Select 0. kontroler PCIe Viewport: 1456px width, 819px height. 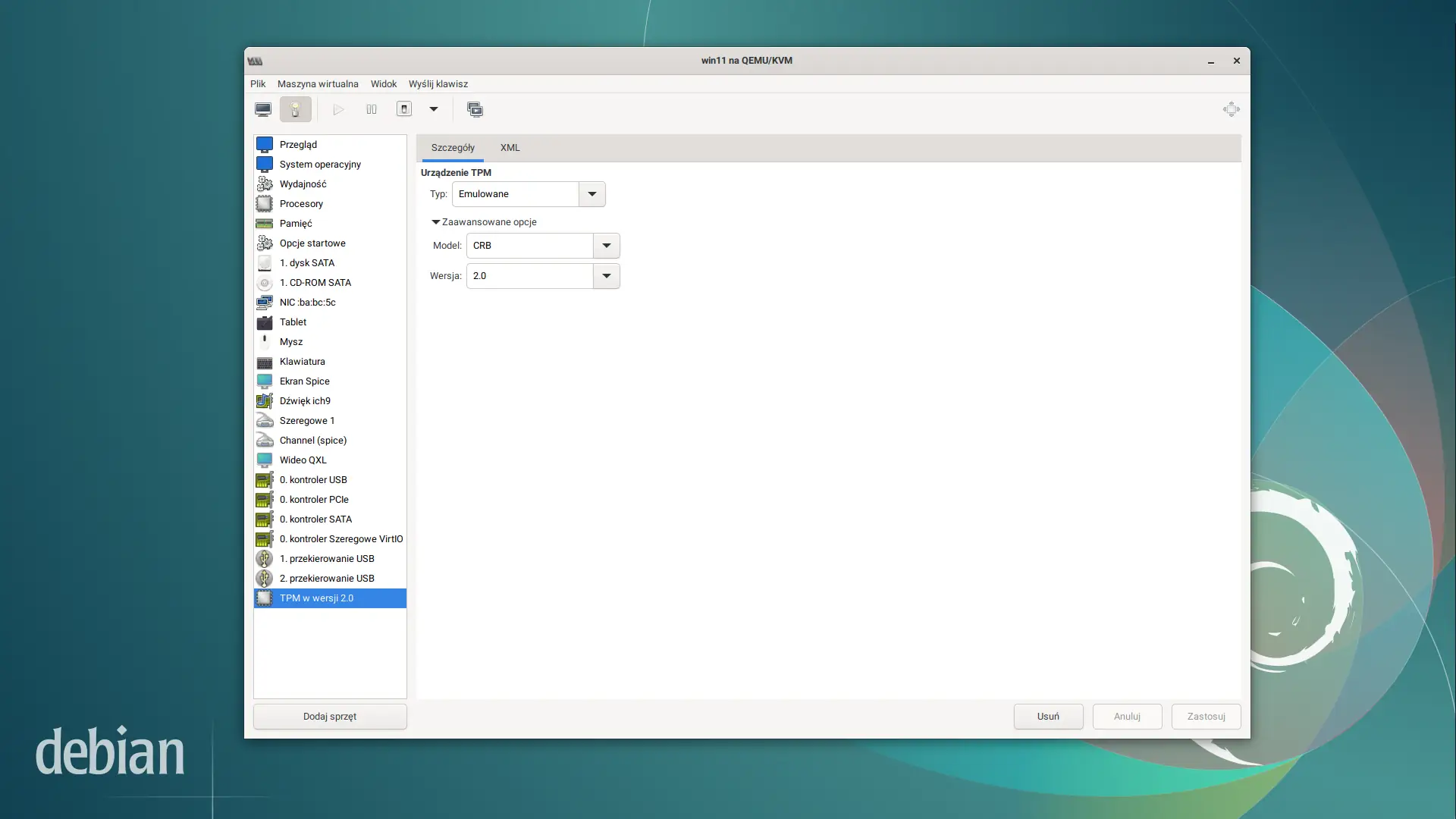pyautogui.click(x=330, y=499)
